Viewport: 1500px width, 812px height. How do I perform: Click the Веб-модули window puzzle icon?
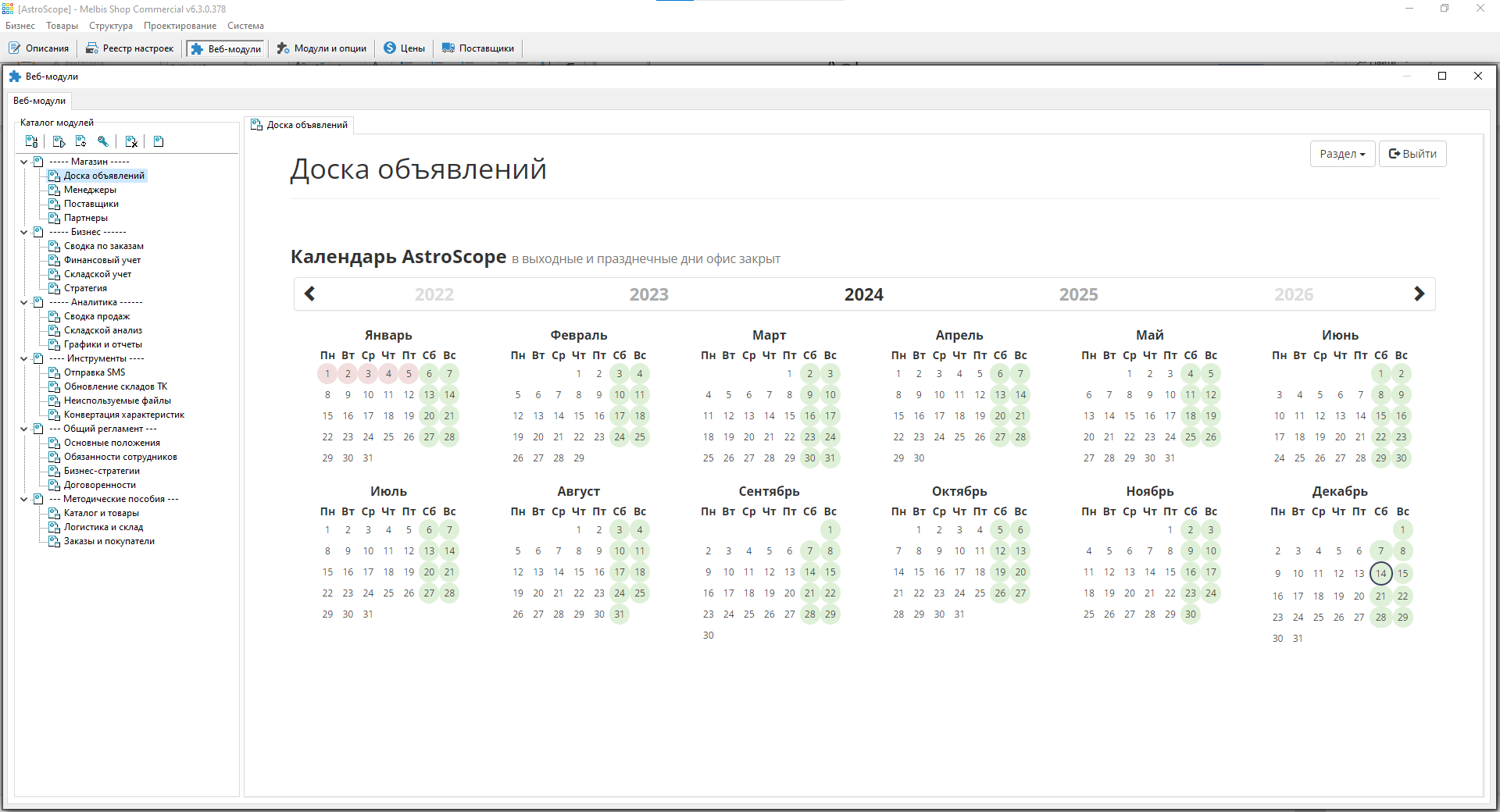click(15, 77)
